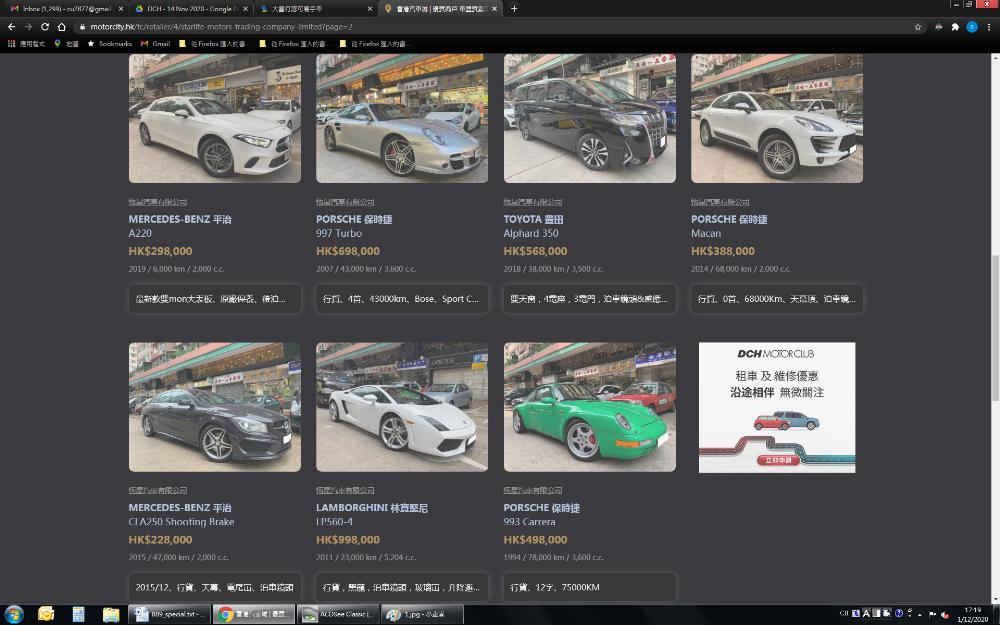
Task: Open the DCH Motor Club advertisement
Action: tap(777, 408)
